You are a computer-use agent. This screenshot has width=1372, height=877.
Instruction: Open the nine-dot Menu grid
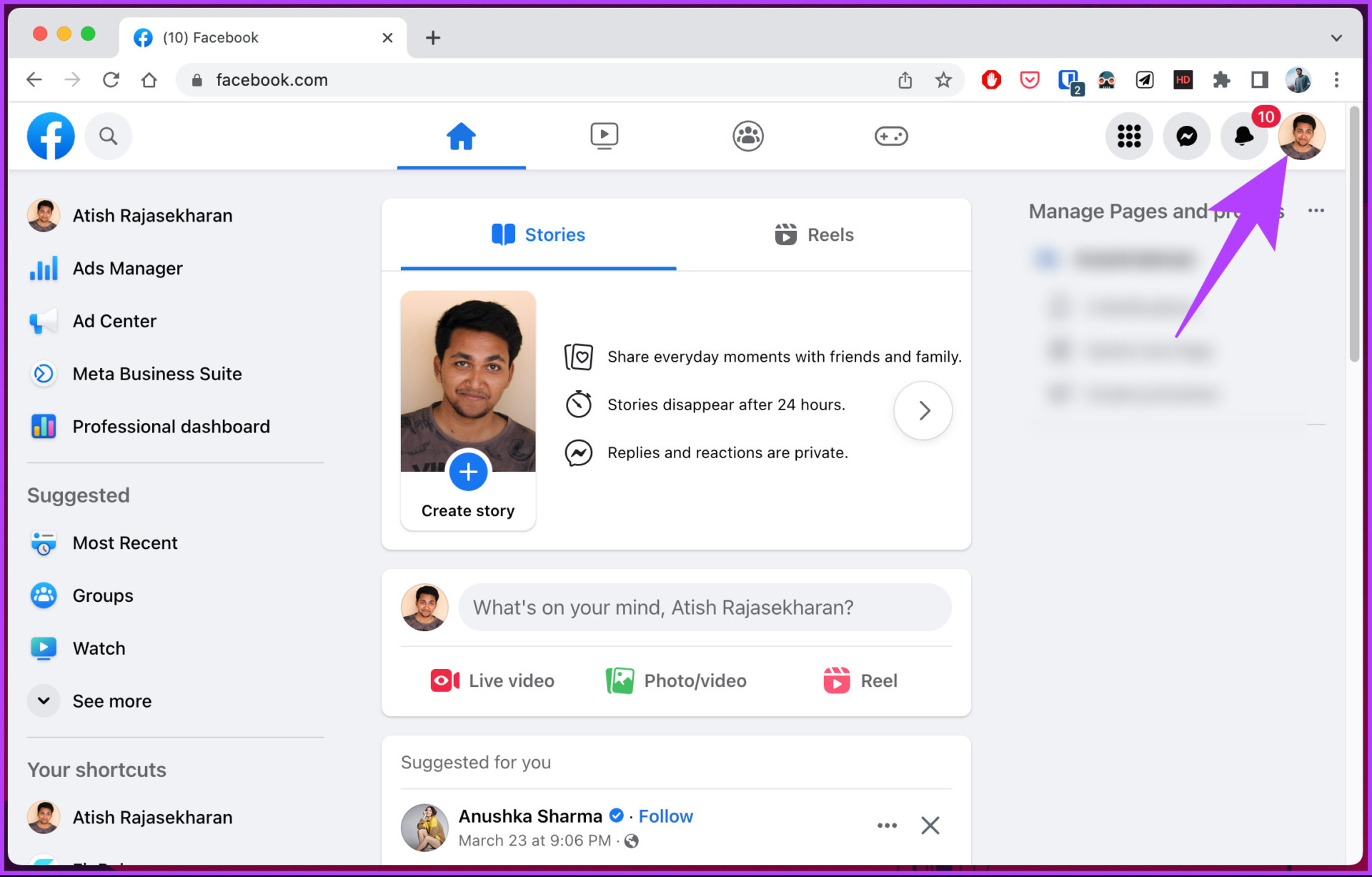click(1129, 136)
